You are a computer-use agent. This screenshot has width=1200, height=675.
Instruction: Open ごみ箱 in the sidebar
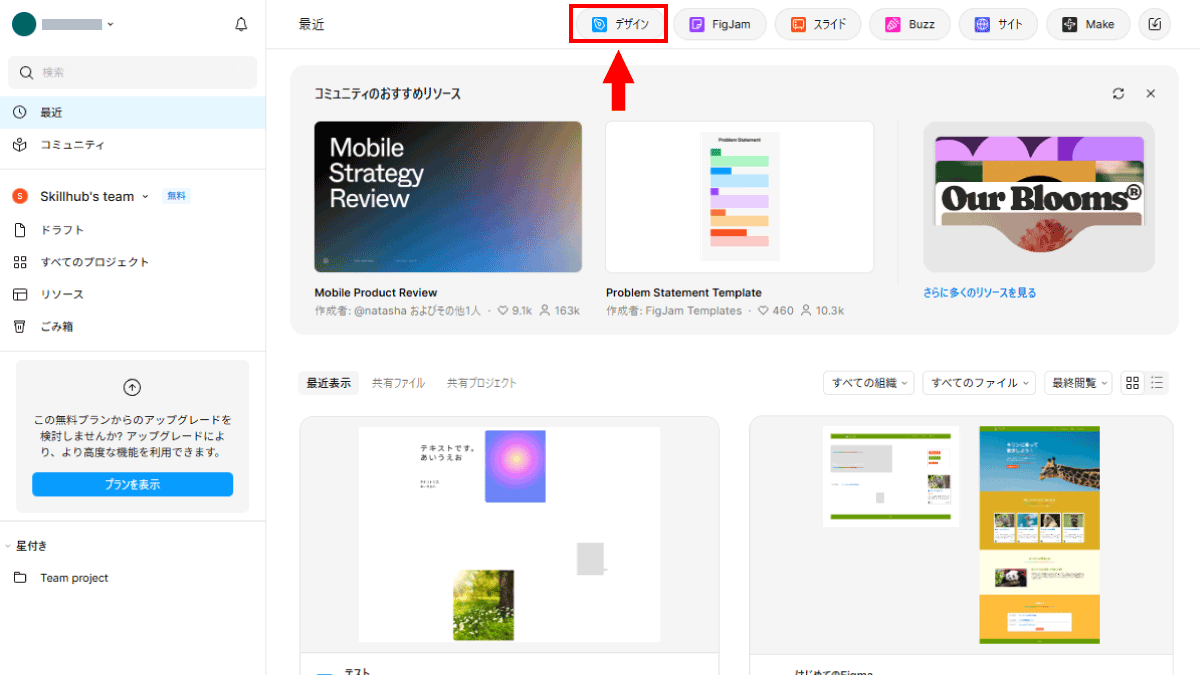(x=56, y=327)
